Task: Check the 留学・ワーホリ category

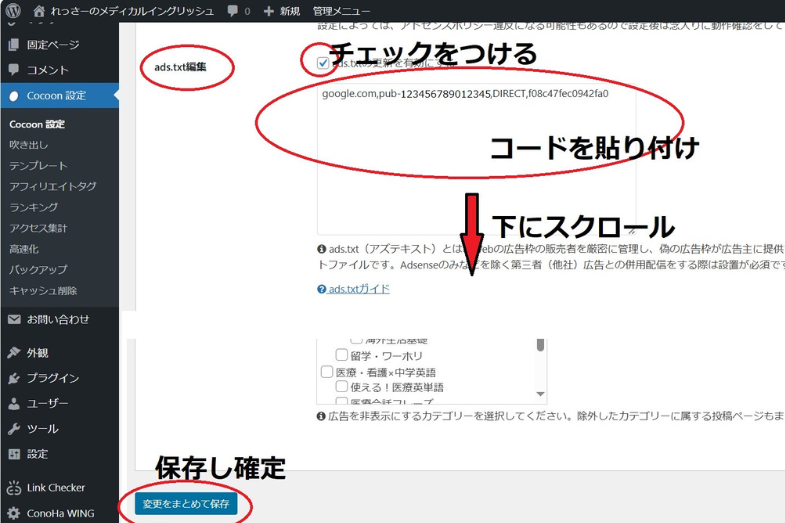Action: click(341, 355)
